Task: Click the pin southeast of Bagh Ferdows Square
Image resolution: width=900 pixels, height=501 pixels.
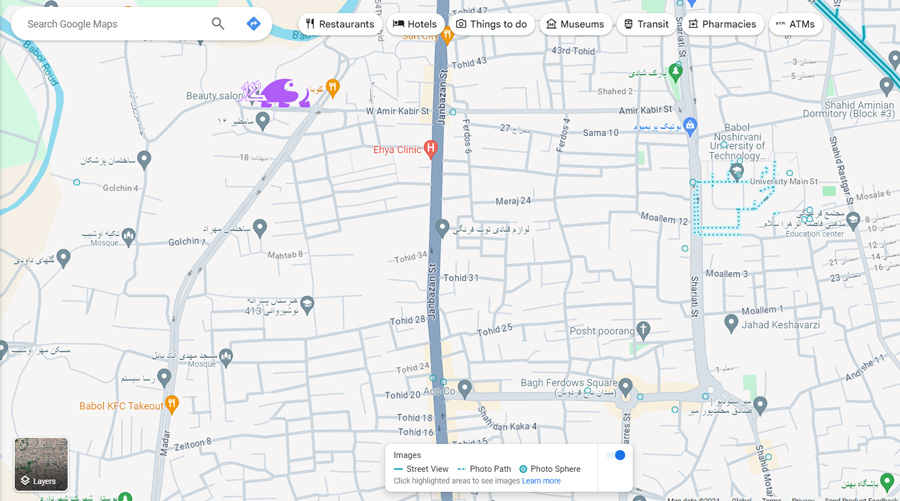Action: (x=760, y=405)
